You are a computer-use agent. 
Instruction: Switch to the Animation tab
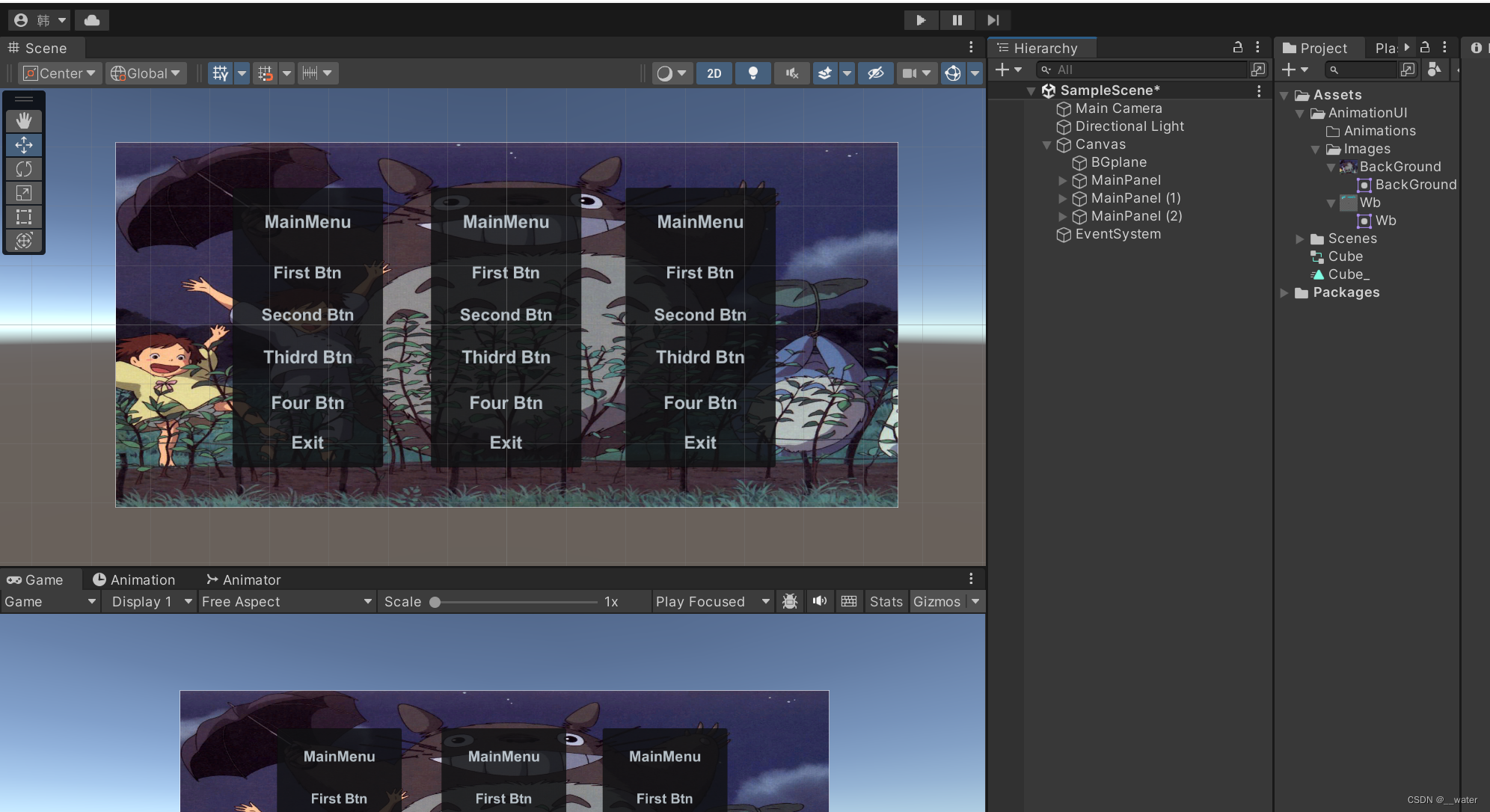coord(134,579)
